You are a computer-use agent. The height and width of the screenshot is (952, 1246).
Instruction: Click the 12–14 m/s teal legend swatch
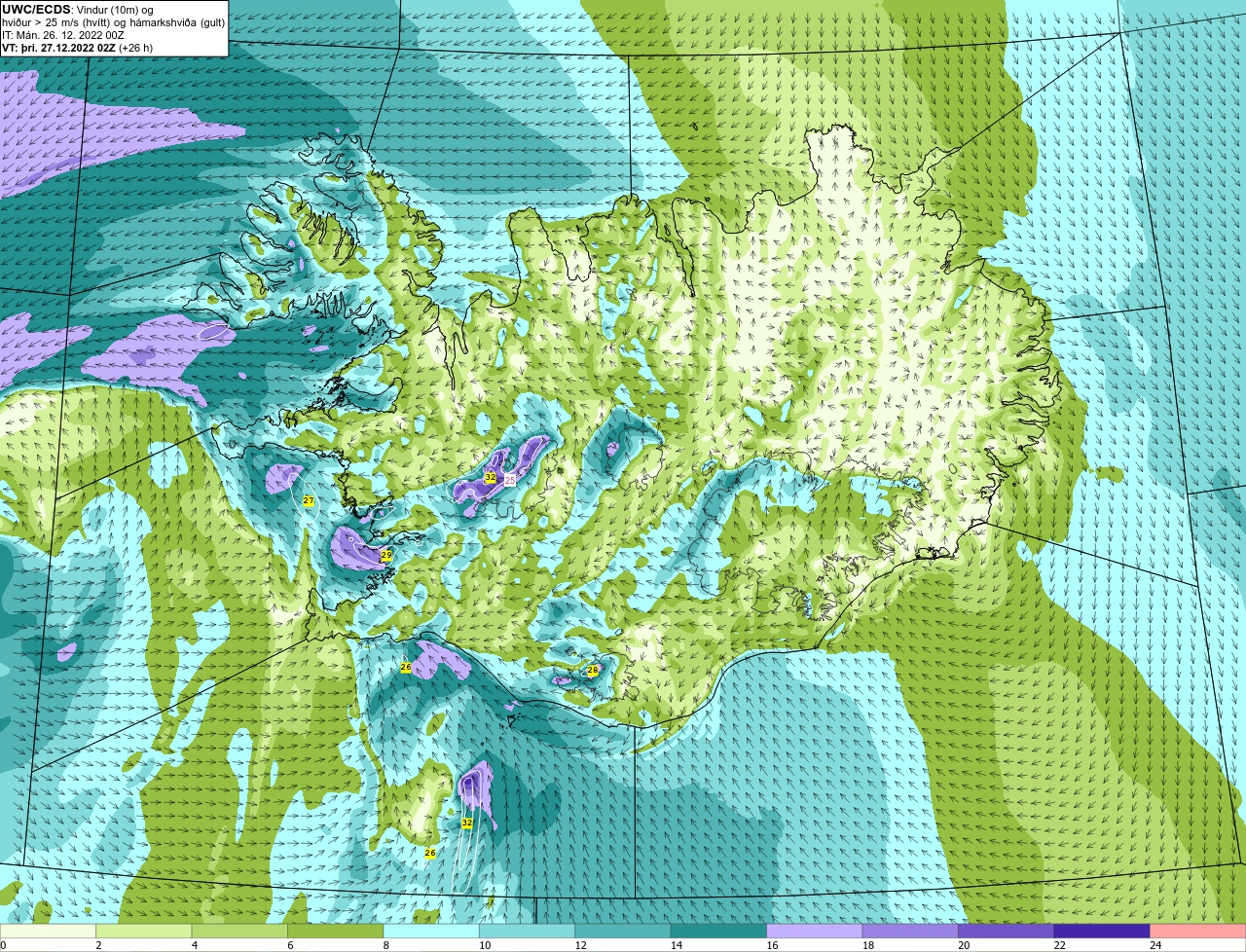(x=623, y=931)
